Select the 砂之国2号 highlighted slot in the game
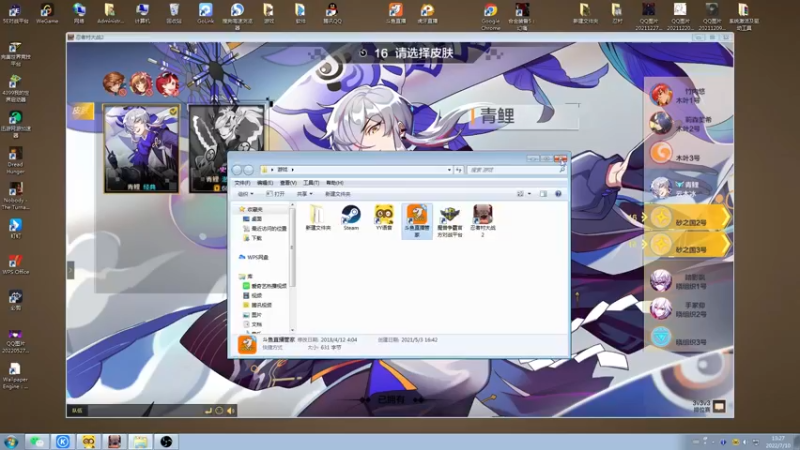Viewport: 800px width, 450px height. [687, 218]
